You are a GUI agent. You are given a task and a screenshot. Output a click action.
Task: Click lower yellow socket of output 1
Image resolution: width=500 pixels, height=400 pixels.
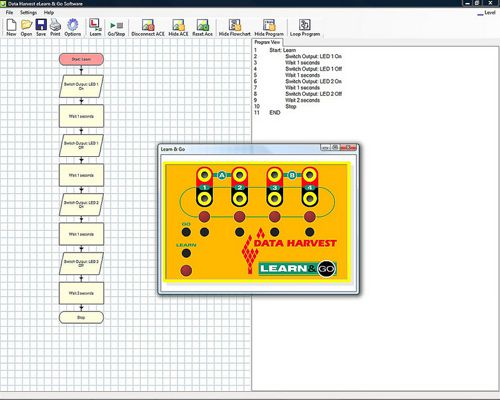[x=204, y=199]
